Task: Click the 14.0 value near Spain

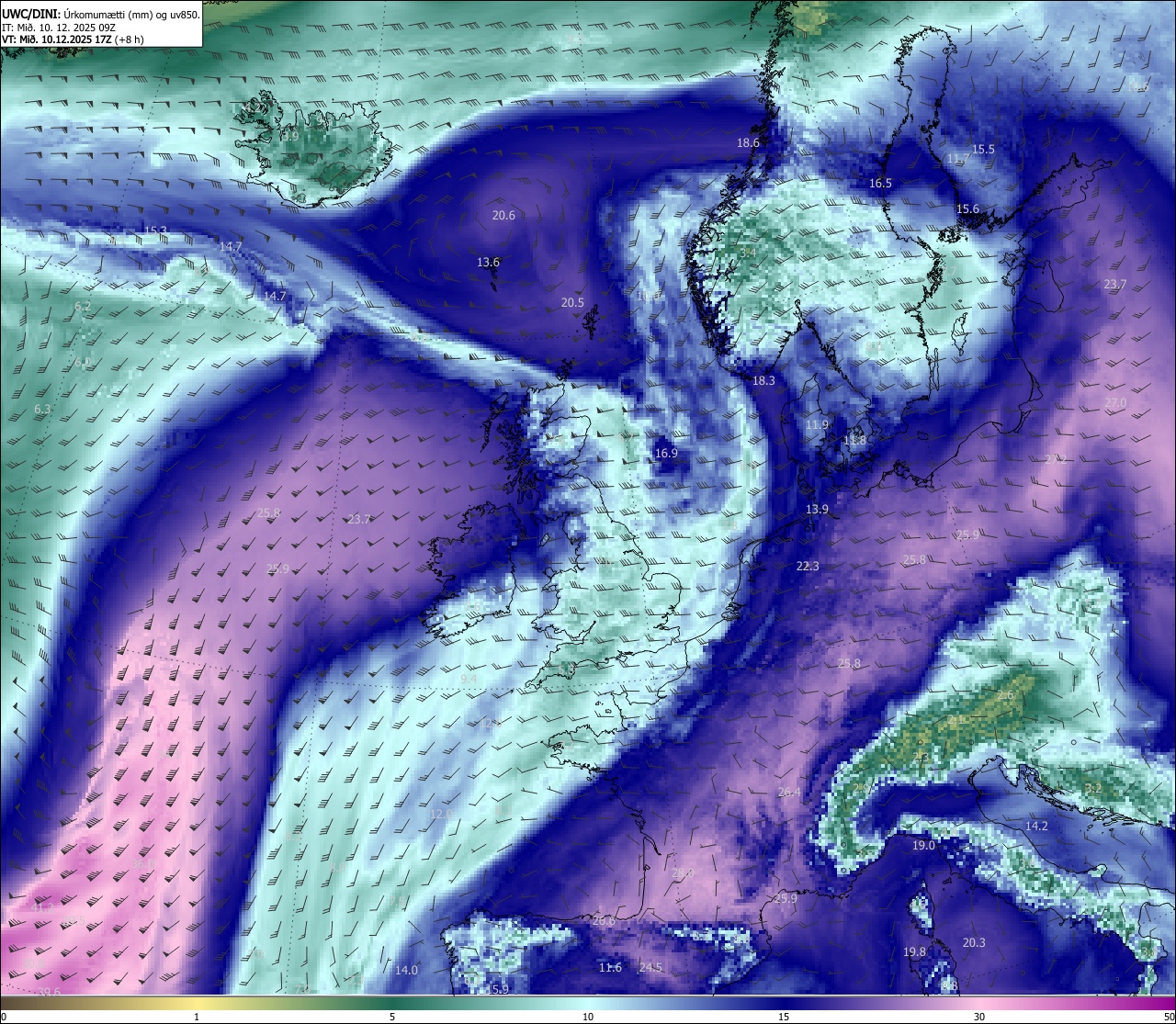Action: click(406, 971)
